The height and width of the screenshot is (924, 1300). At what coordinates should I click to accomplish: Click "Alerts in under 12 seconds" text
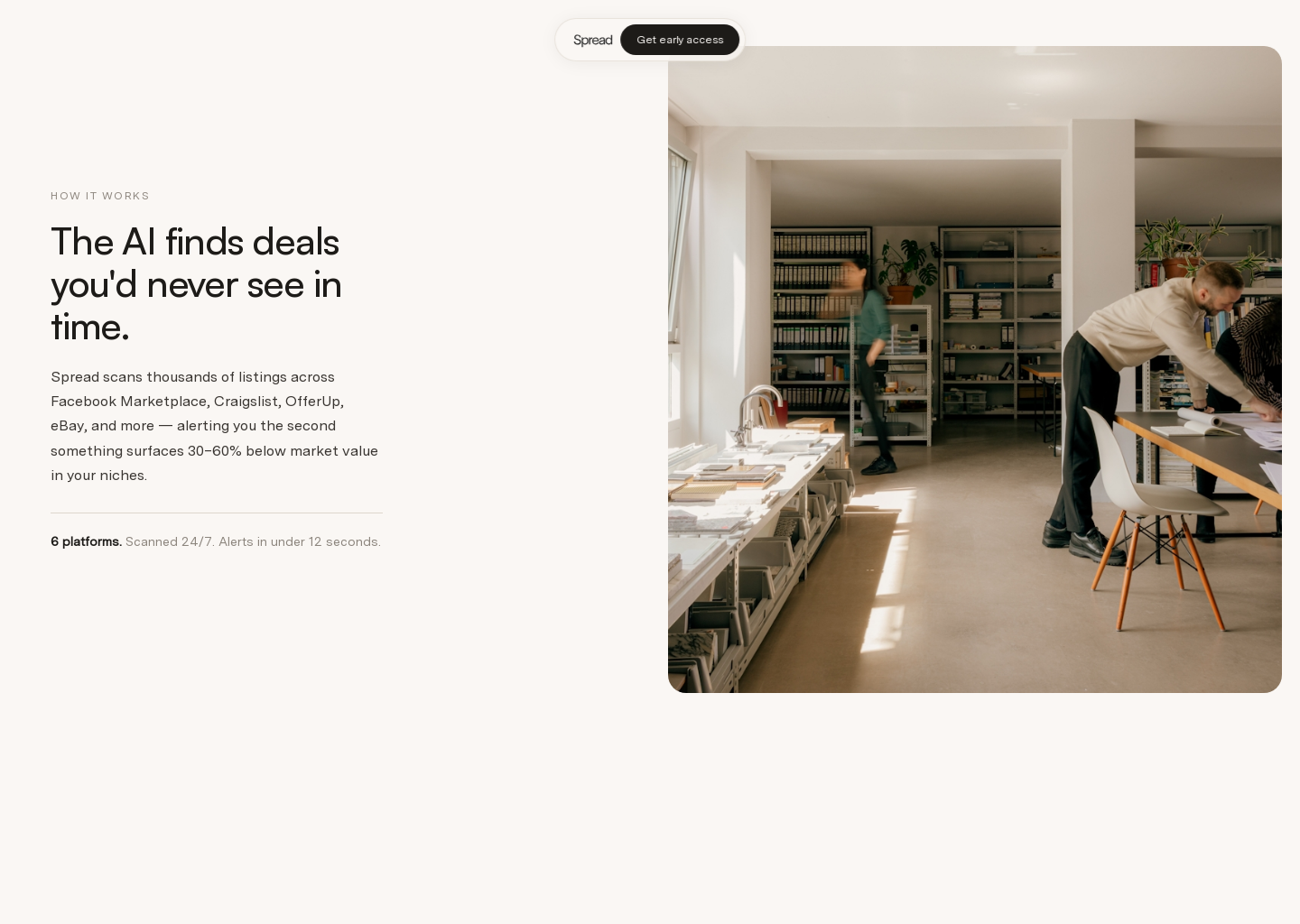tap(299, 541)
